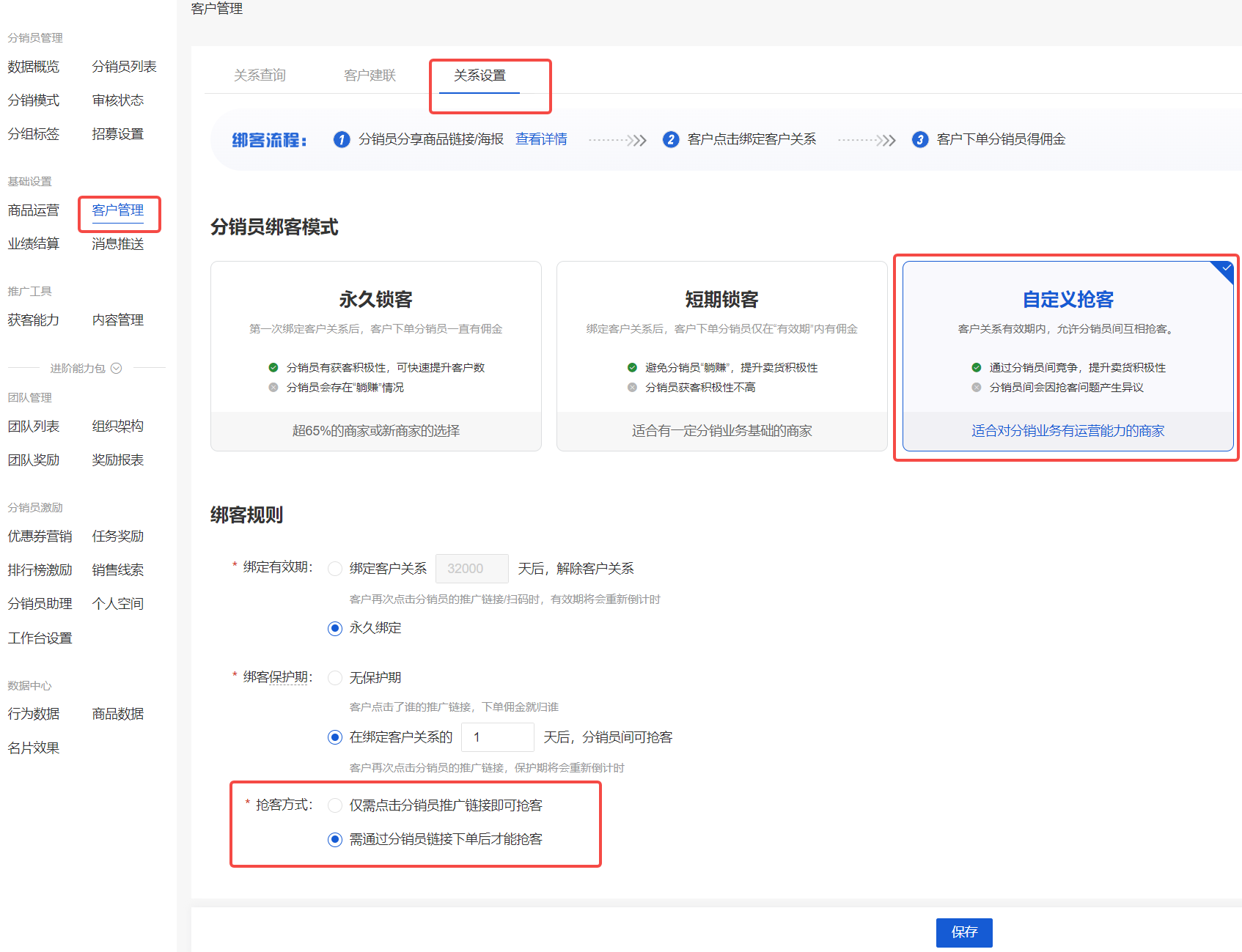The height and width of the screenshot is (952, 1242).
Task: Open the 数据概览 page
Action: click(x=33, y=66)
